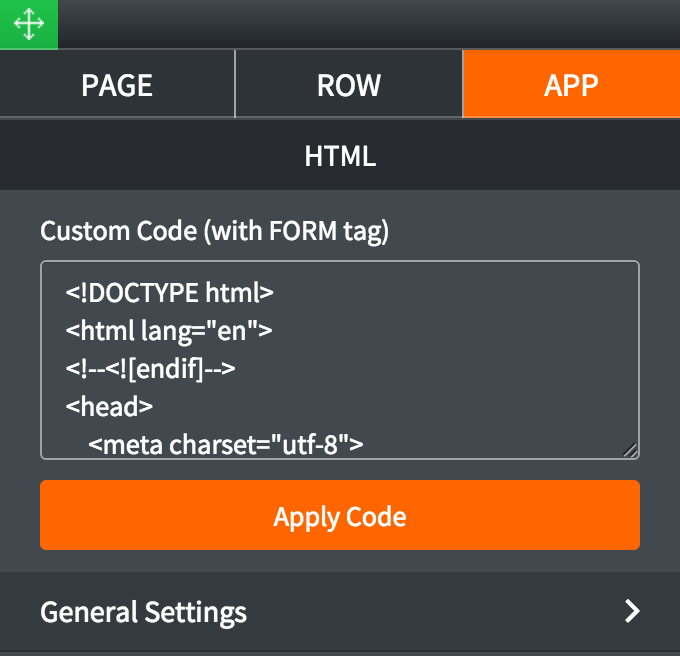This screenshot has height=656, width=680.
Task: Place cursor on the DOCTYPE html line
Action: (x=170, y=292)
